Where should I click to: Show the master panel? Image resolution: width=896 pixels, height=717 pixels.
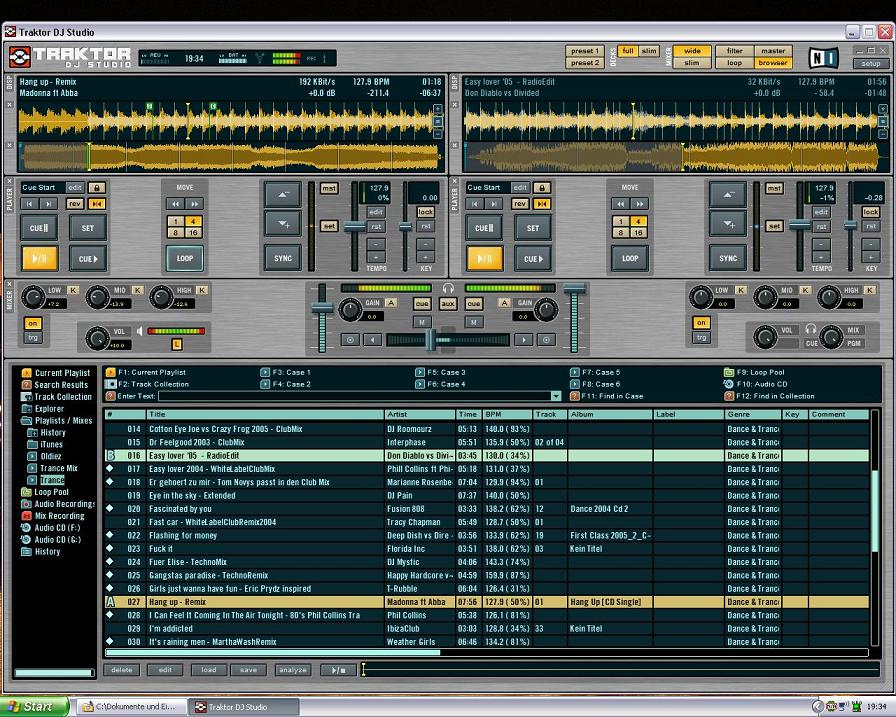(x=773, y=51)
